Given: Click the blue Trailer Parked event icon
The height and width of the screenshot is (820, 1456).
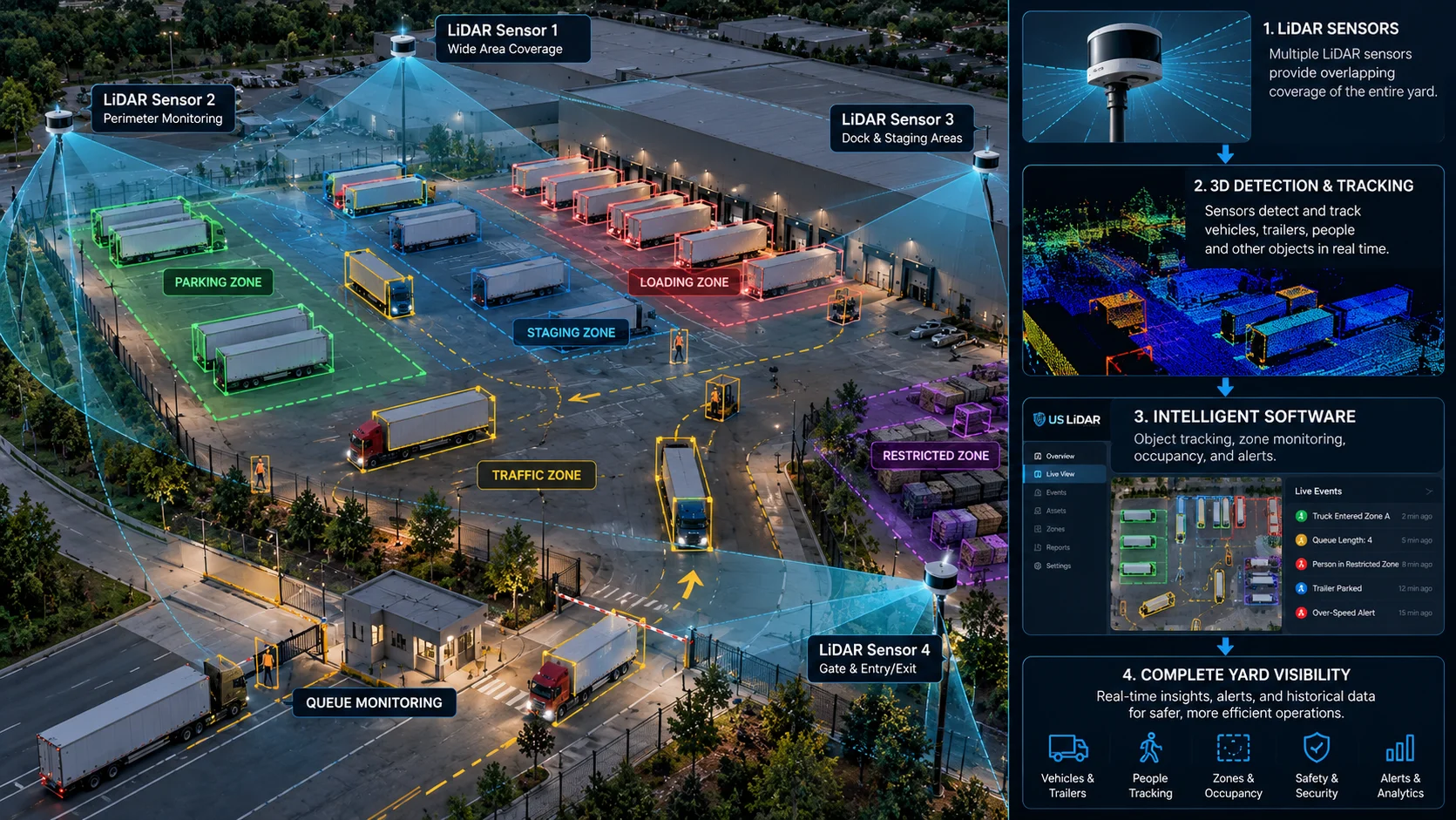Looking at the screenshot, I should 1301,588.
